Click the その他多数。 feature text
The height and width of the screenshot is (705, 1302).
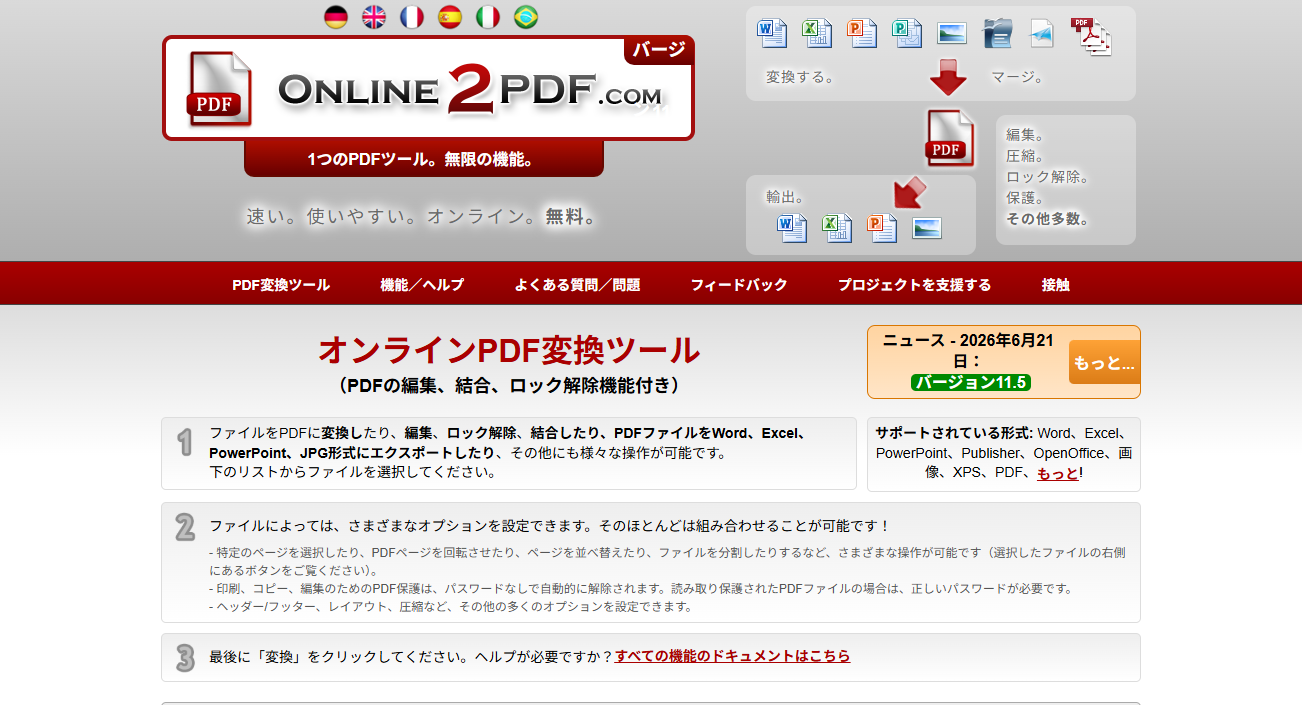pos(1047,219)
